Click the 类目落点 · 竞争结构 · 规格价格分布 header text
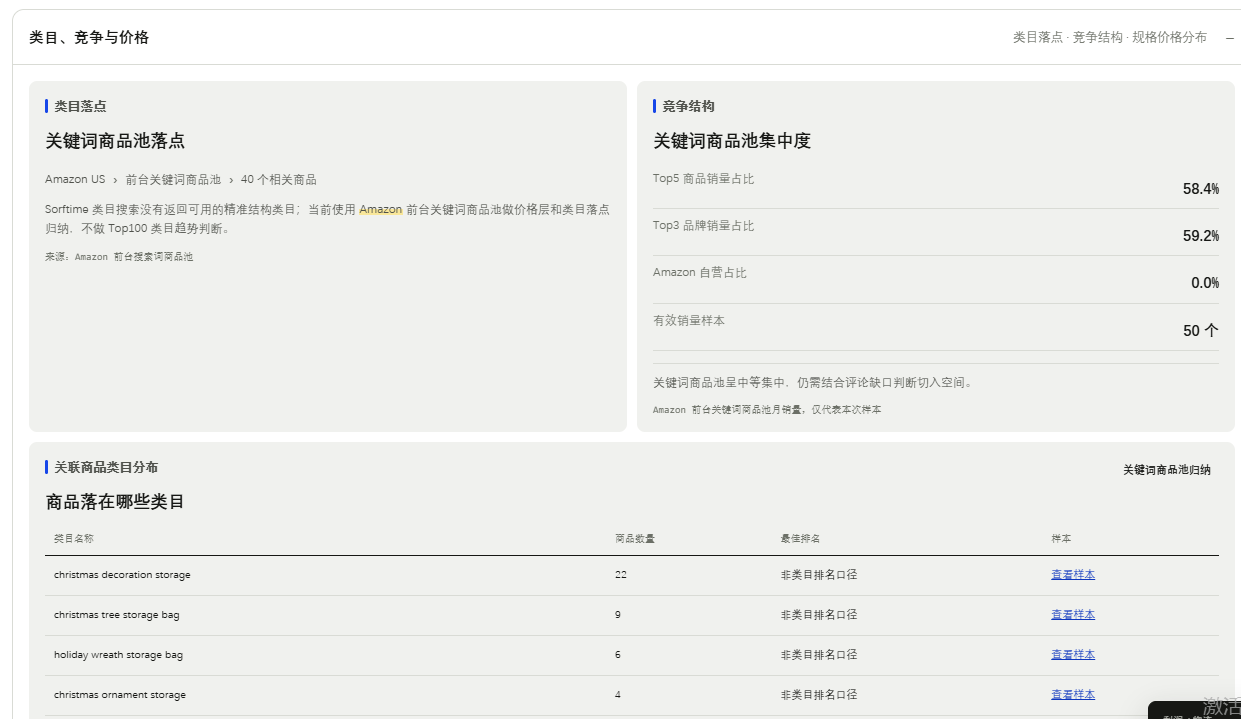This screenshot has height=719, width=1241. 1110,37
